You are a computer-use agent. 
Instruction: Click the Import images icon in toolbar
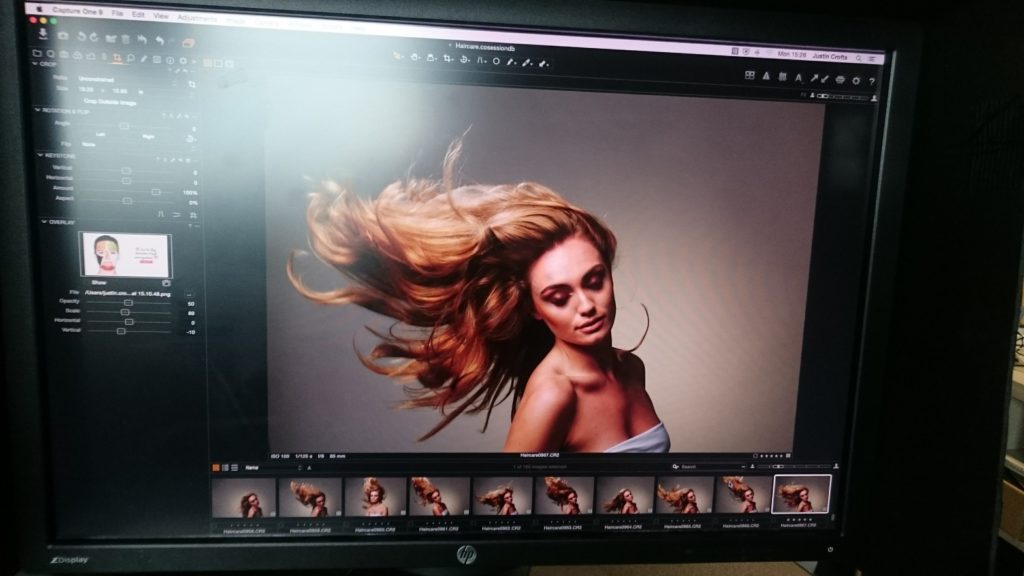coord(42,33)
